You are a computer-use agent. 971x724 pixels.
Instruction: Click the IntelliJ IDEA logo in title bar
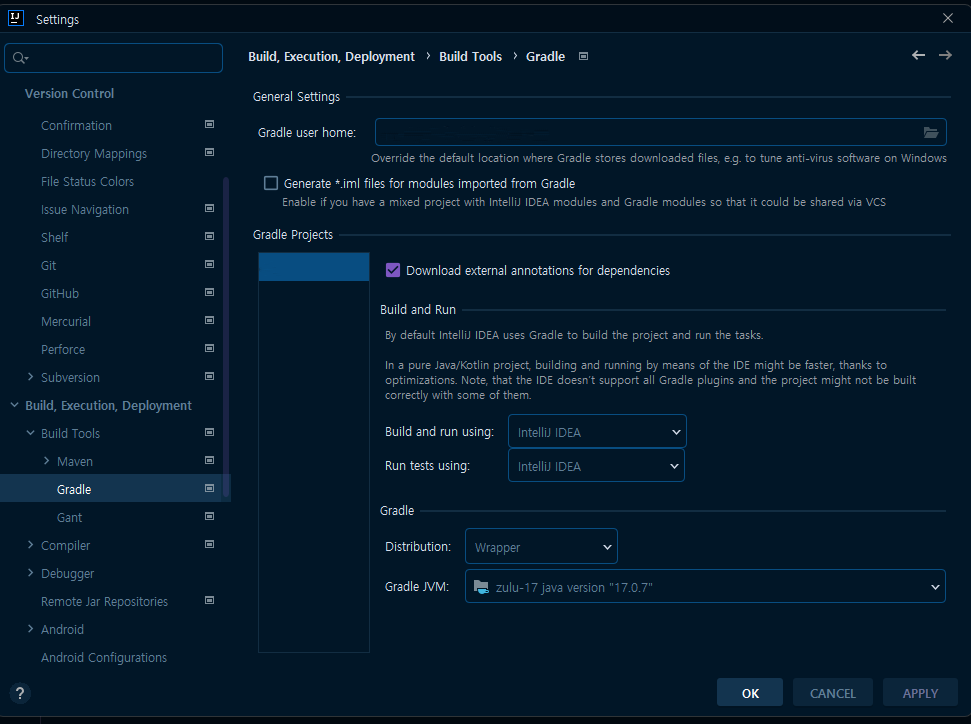click(15, 18)
